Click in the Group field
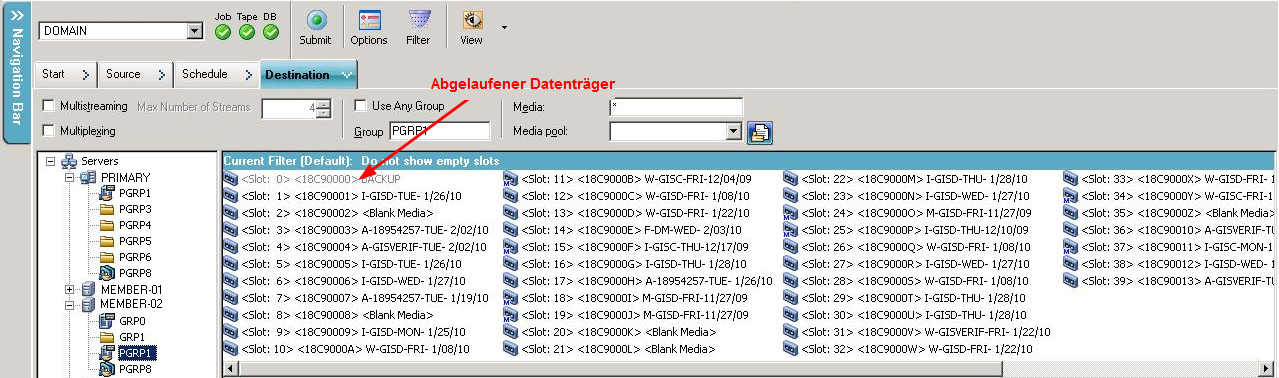 click(x=439, y=131)
